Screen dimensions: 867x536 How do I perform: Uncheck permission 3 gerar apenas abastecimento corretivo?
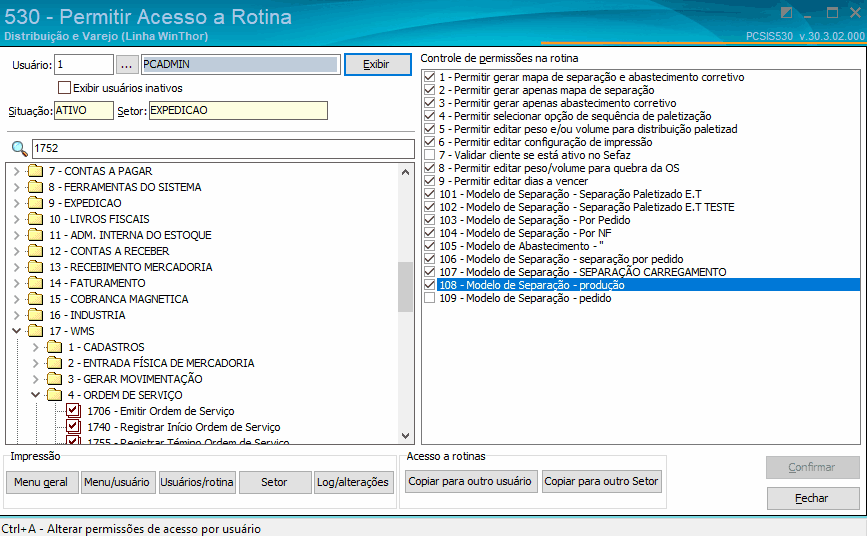coord(430,103)
